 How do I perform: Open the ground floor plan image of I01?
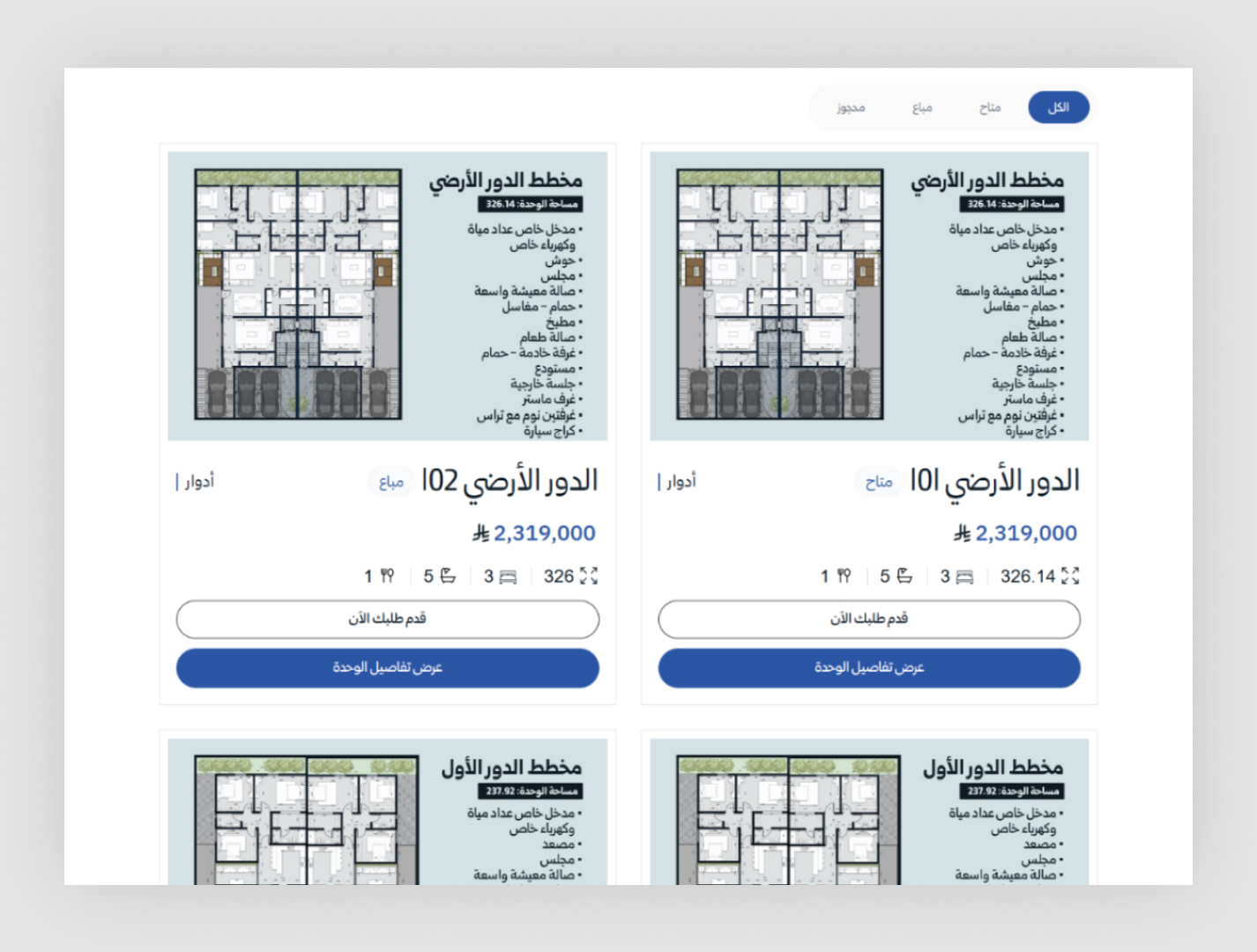[781, 295]
